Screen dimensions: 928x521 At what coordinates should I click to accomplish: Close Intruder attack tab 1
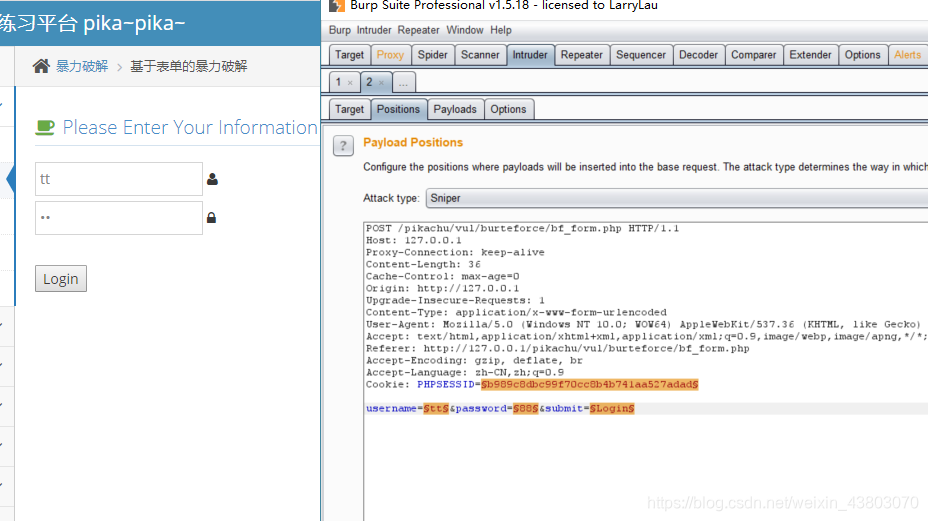tap(350, 83)
